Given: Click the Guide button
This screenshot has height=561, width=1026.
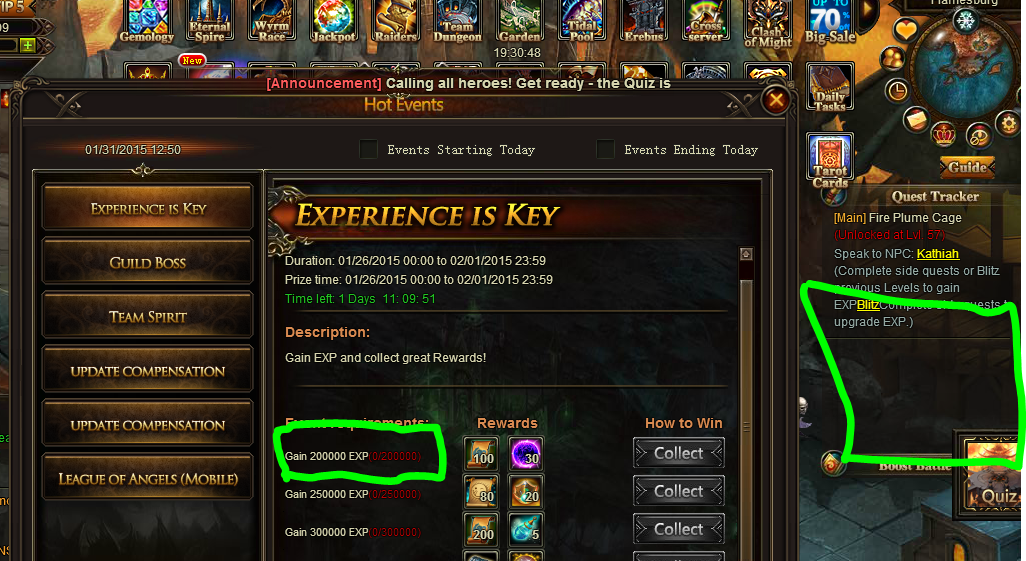Looking at the screenshot, I should click(968, 167).
